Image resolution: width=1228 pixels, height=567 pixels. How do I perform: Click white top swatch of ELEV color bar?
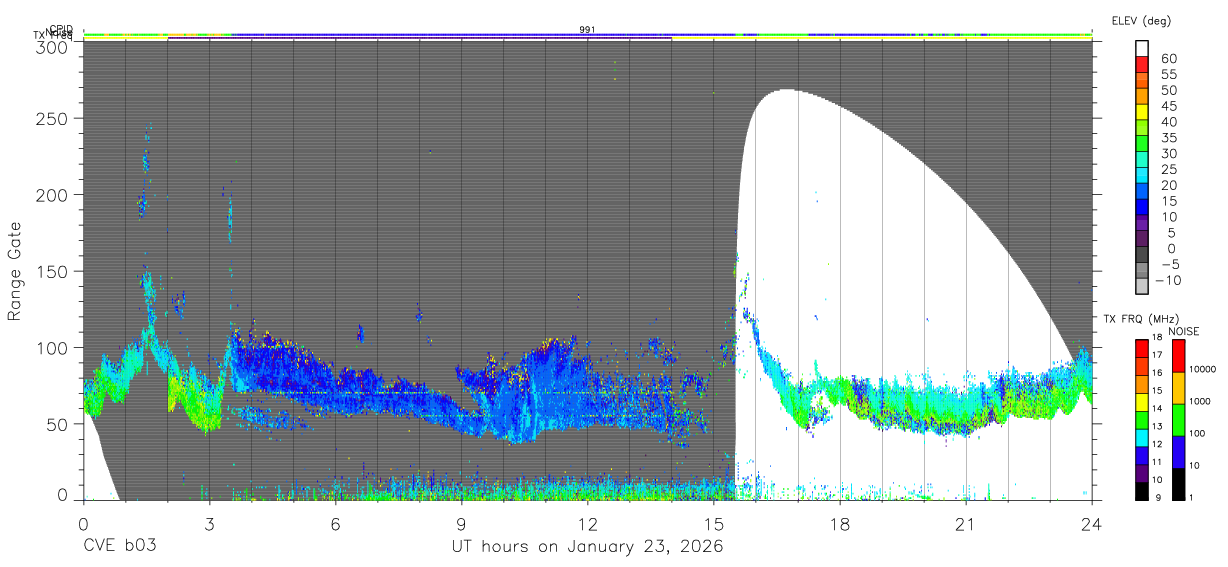[1143, 48]
